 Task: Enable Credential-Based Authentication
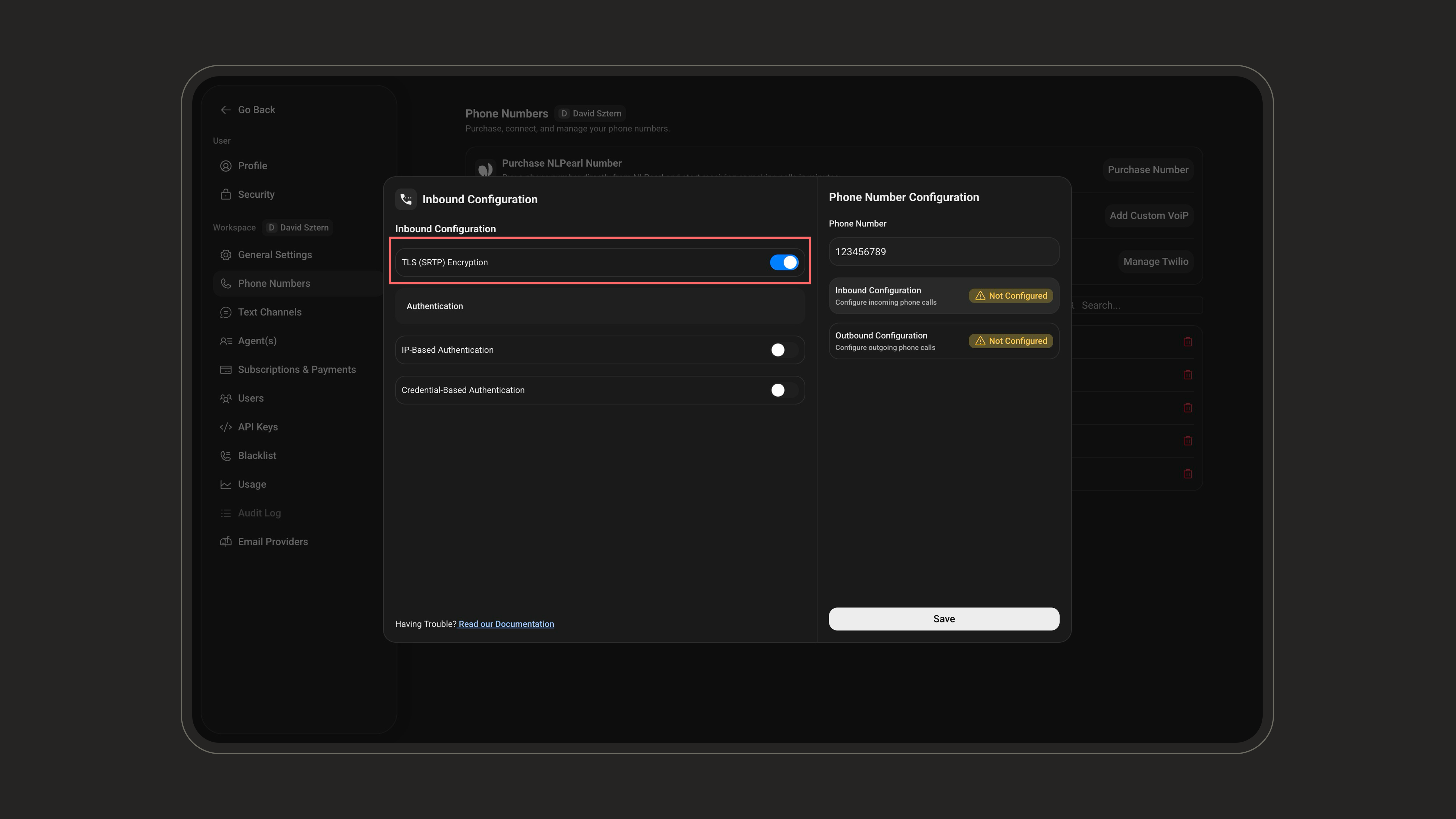[784, 390]
